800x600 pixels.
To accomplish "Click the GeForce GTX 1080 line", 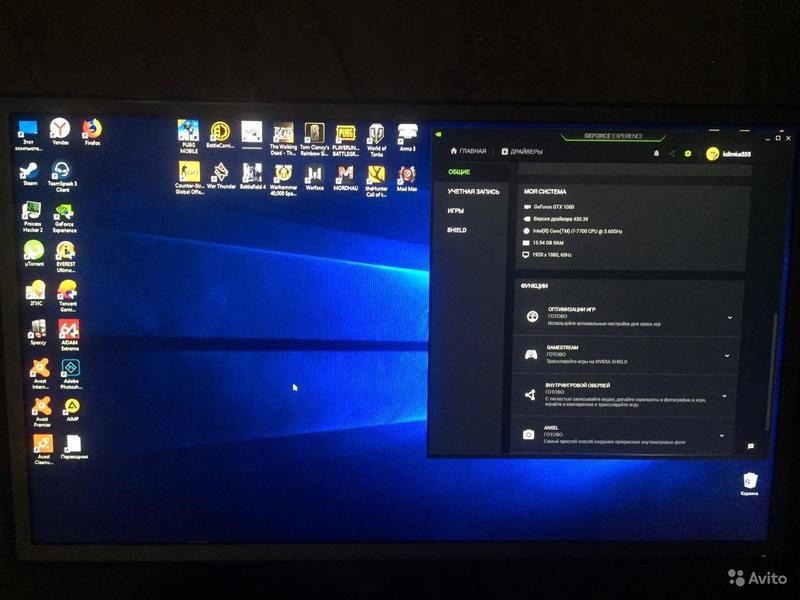I will coord(549,207).
